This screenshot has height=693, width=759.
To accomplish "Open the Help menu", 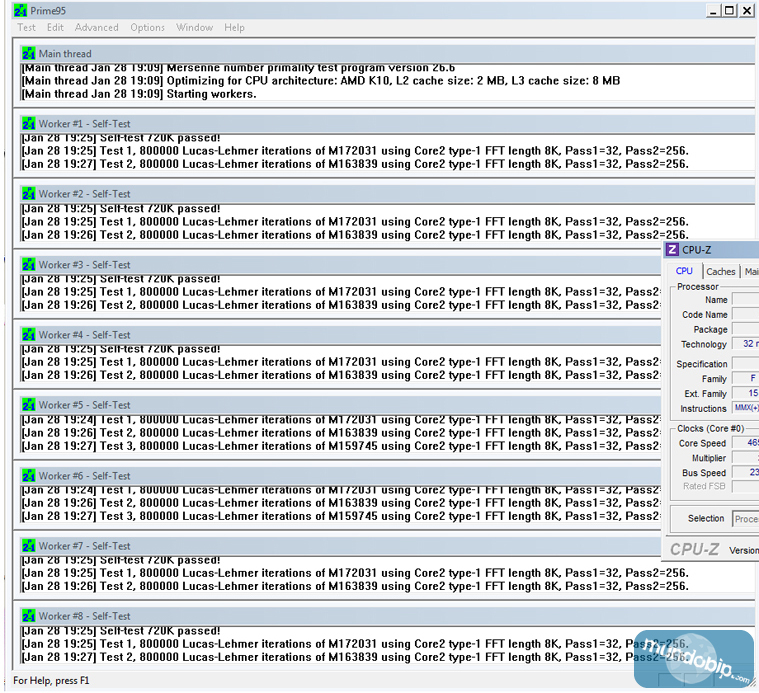I will [234, 28].
